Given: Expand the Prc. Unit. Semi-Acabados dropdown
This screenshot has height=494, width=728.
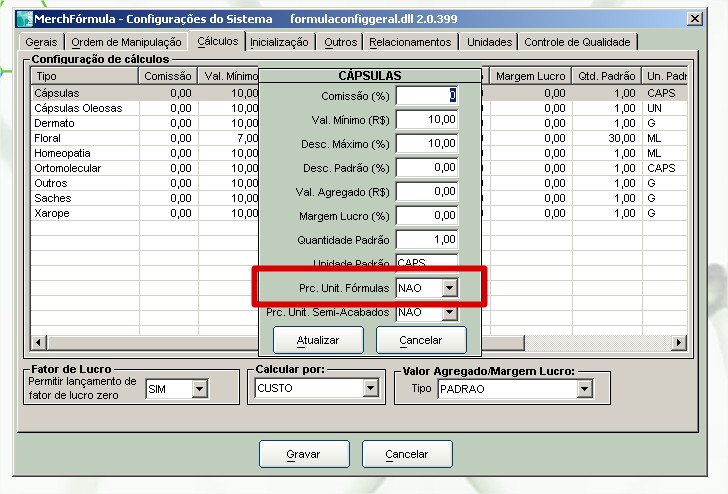Looking at the screenshot, I should click(449, 313).
